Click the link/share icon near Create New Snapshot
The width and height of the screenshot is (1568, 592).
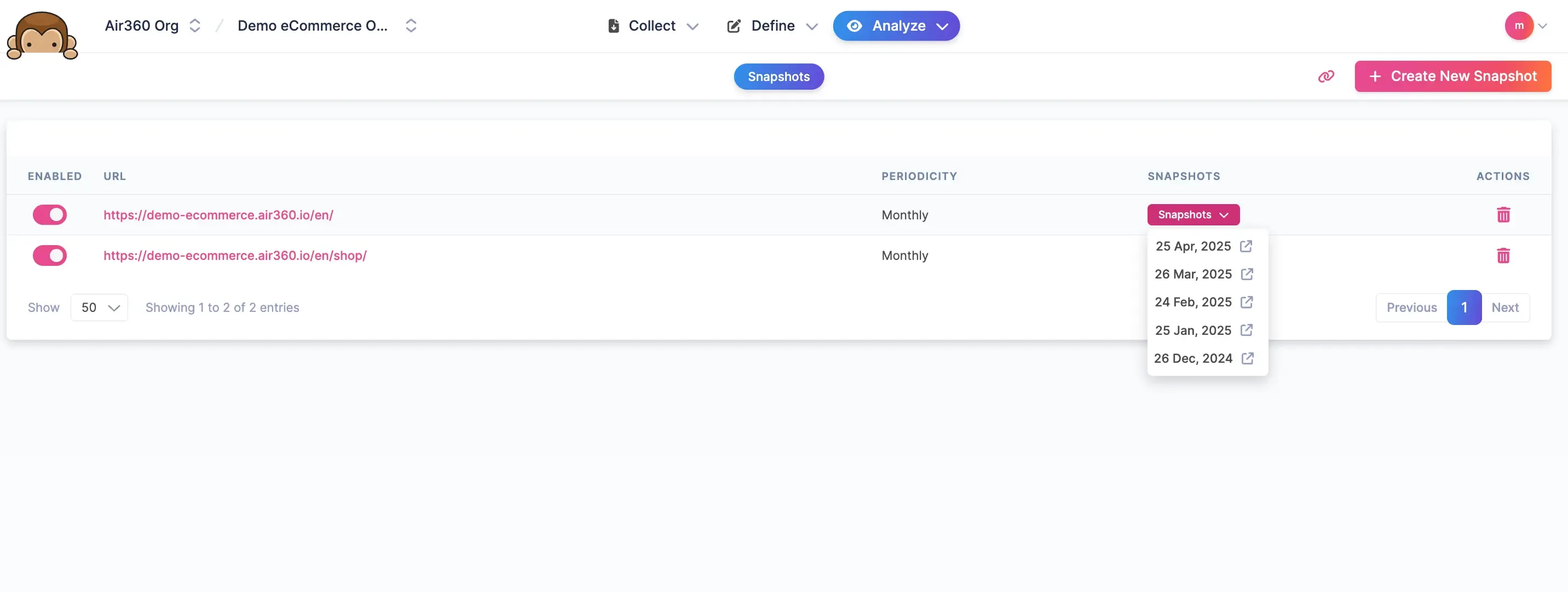coord(1327,76)
